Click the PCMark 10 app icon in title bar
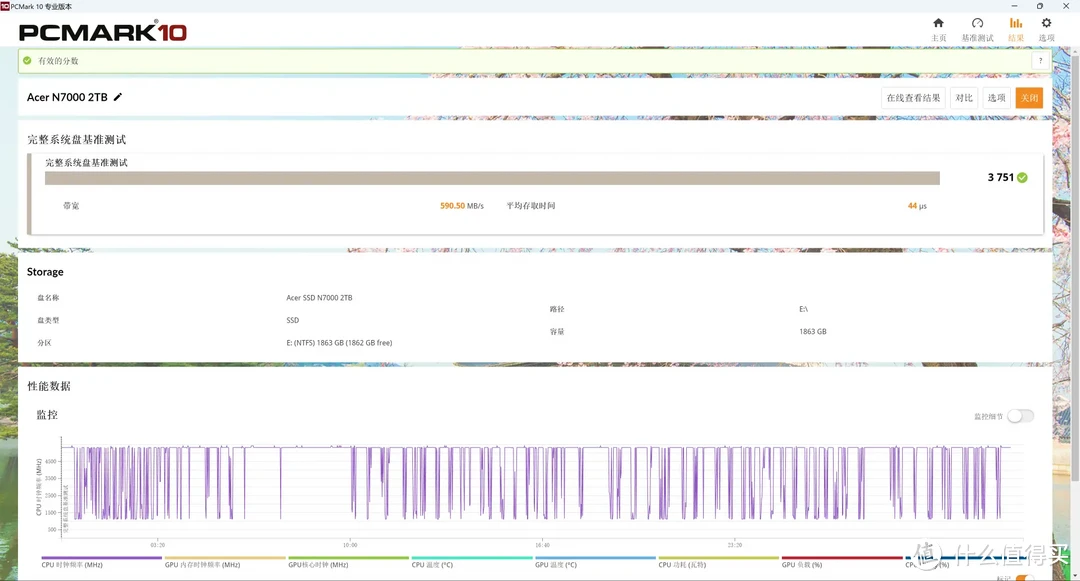Screen dimensions: 1080x581 point(5,6)
